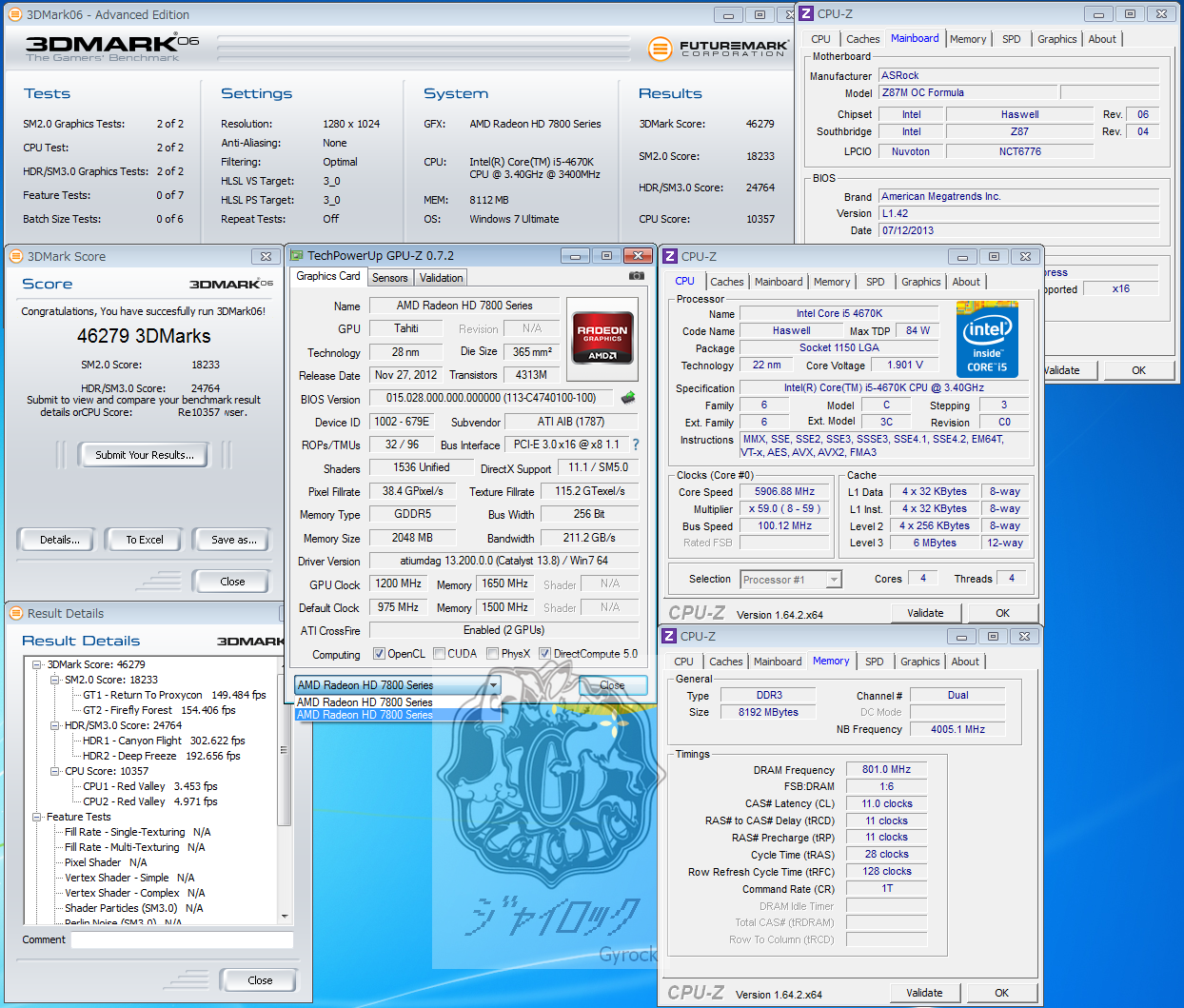Select CPU2 - Red Valley row
Image resolution: width=1184 pixels, height=1008 pixels.
click(x=149, y=801)
